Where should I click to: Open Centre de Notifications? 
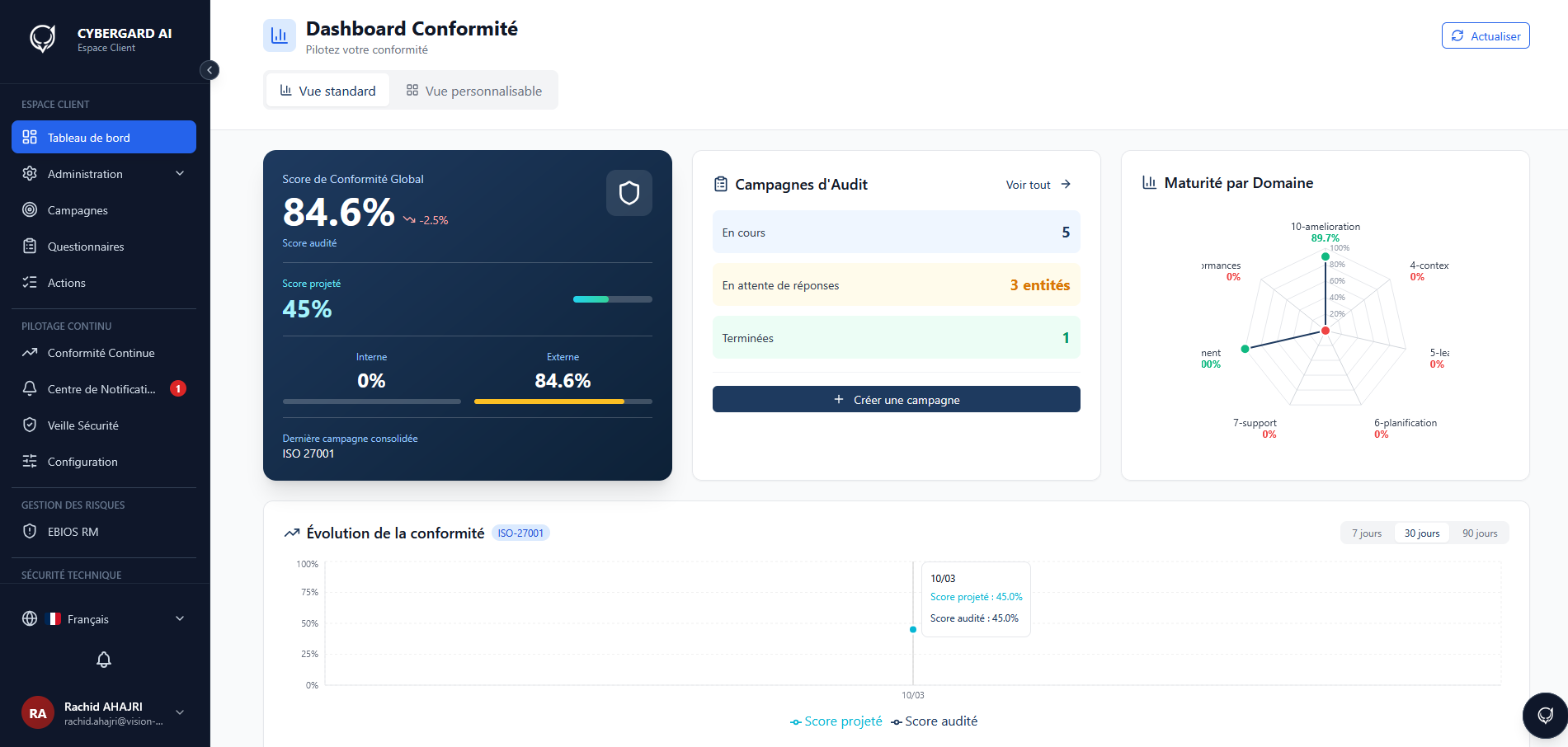[104, 389]
